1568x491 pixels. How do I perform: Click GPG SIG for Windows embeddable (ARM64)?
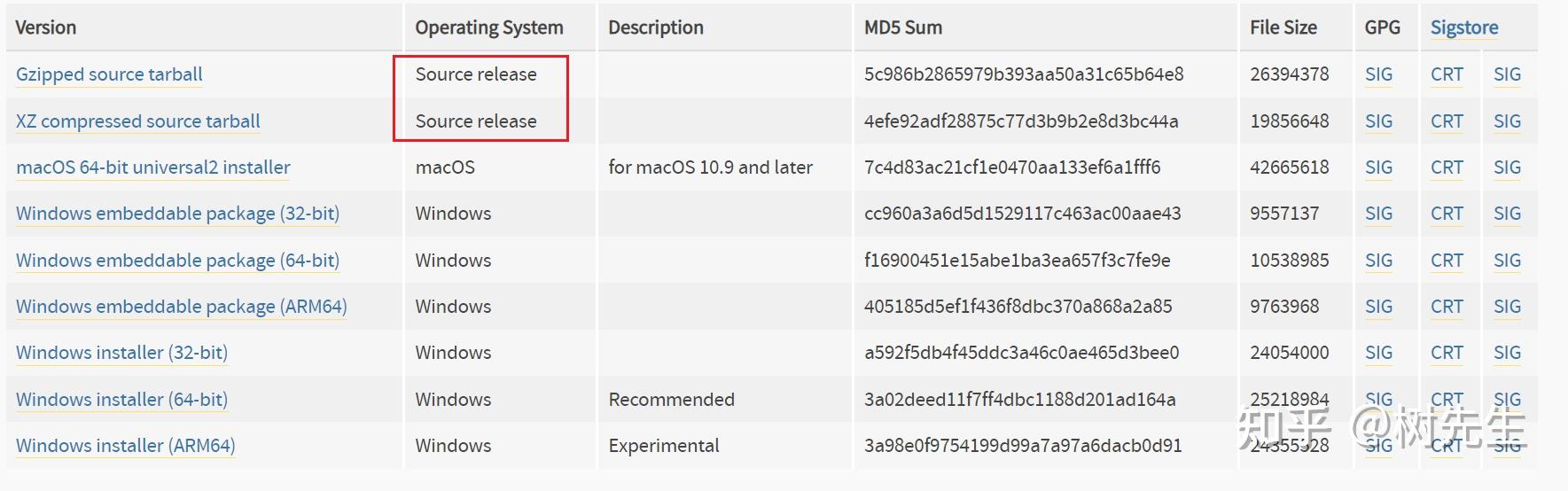[1378, 307]
